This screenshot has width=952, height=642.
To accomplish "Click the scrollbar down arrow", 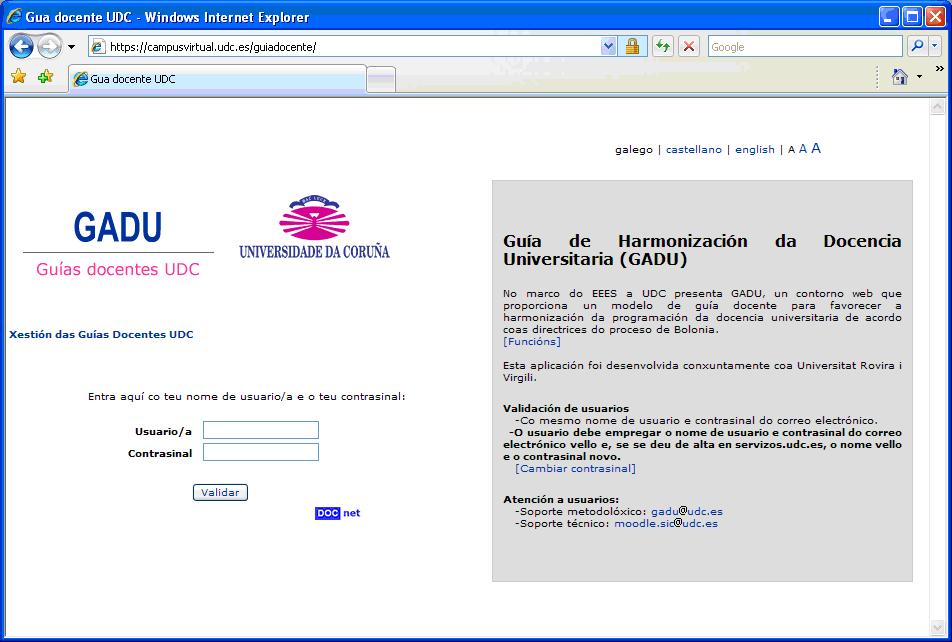I will [937, 627].
